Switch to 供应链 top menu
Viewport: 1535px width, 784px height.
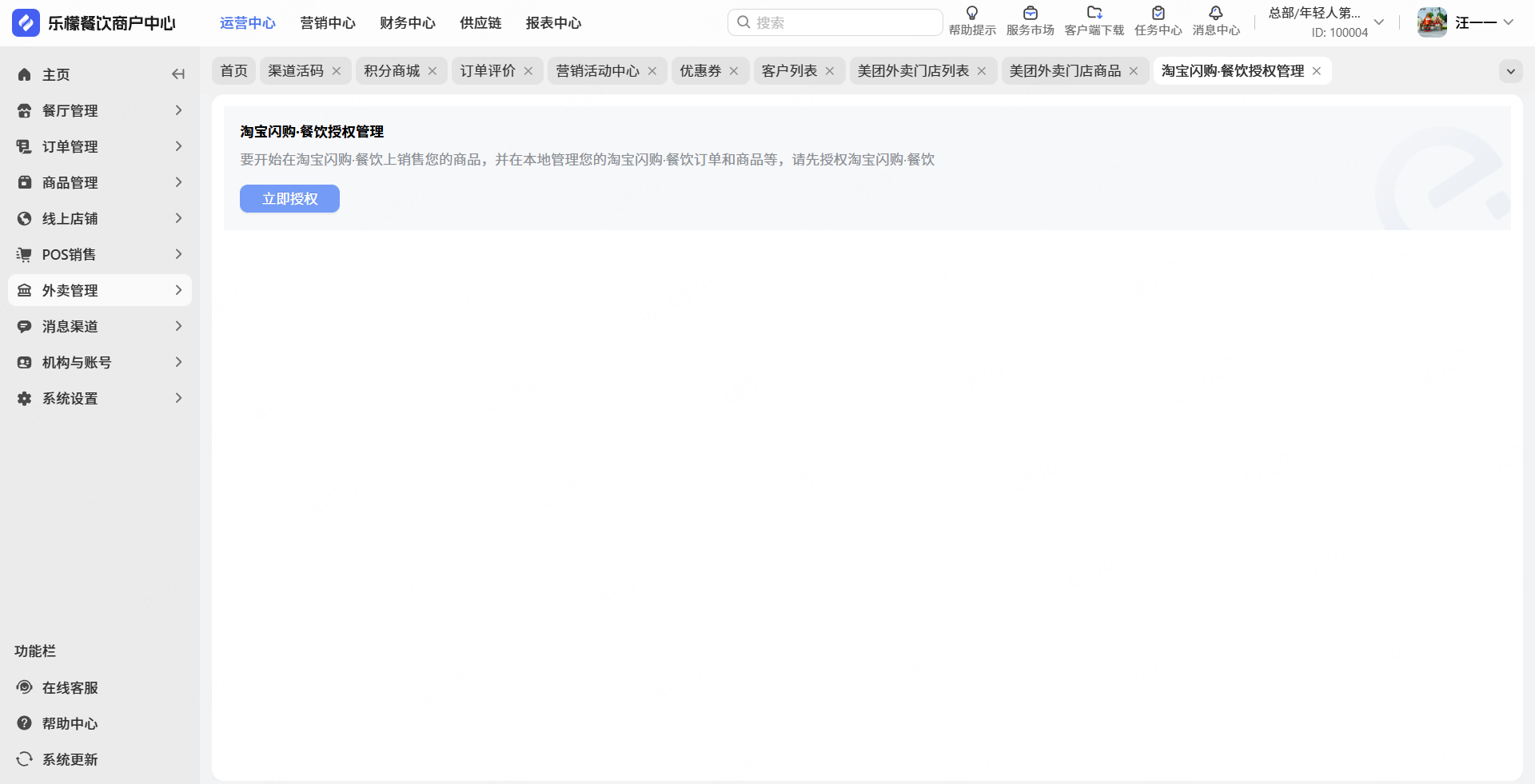(480, 23)
